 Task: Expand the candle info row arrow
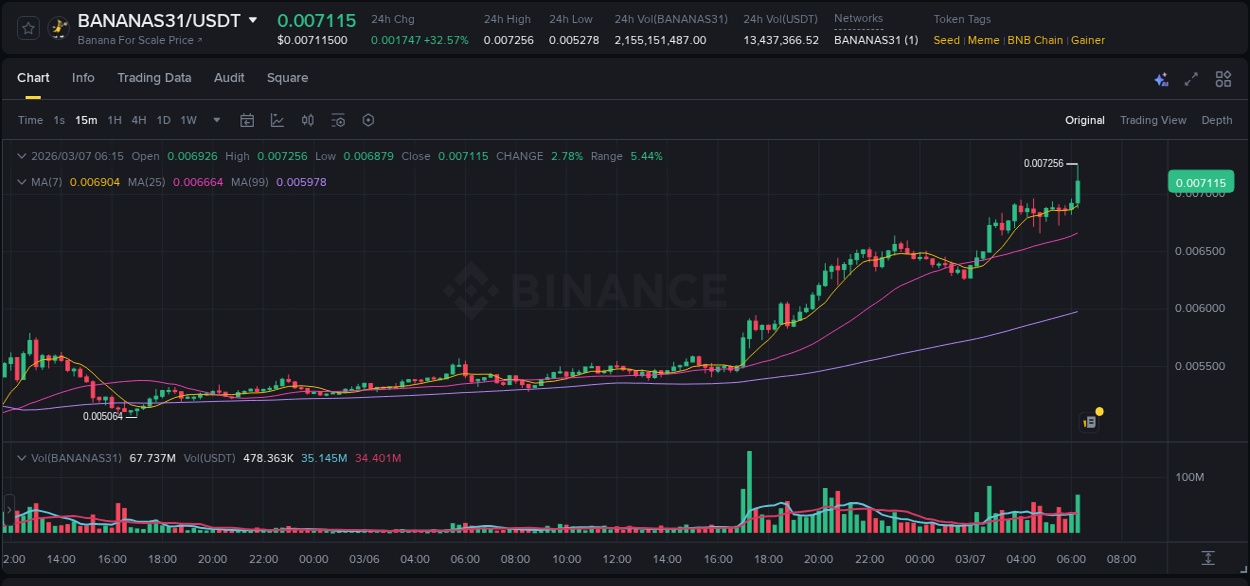coord(22,156)
